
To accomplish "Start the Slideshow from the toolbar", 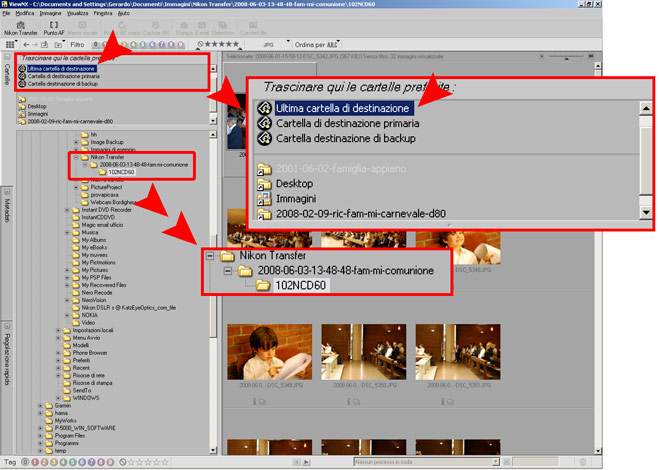I will pyautogui.click(x=223, y=29).
